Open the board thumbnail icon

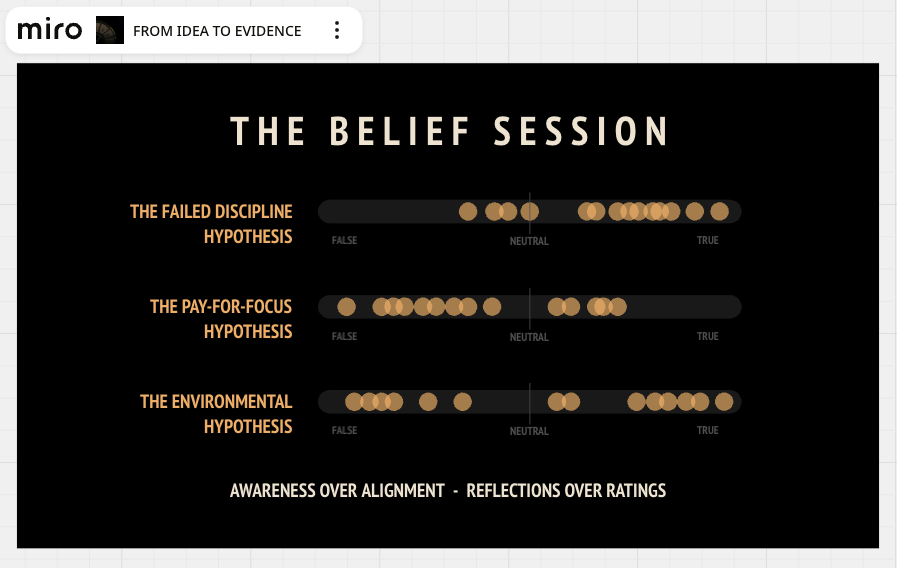coord(110,30)
